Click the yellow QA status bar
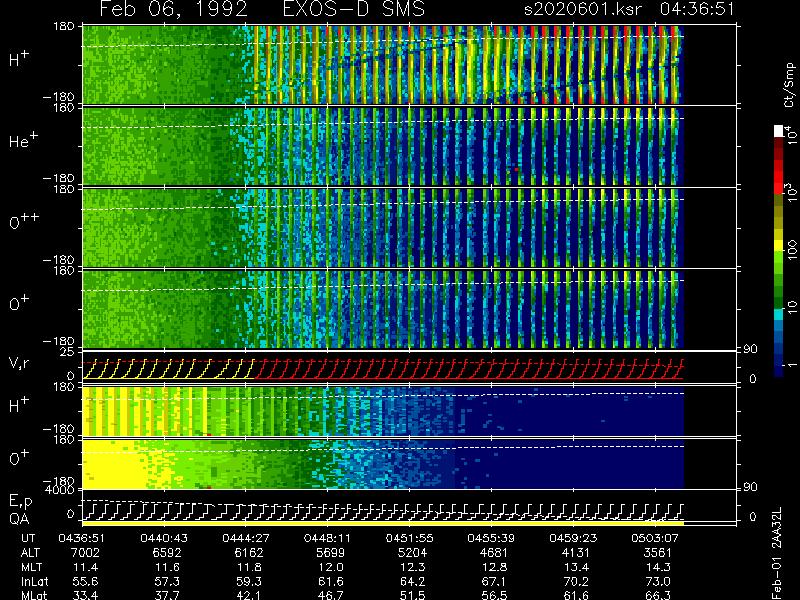Image resolution: width=800 pixels, height=600 pixels. click(x=383, y=523)
